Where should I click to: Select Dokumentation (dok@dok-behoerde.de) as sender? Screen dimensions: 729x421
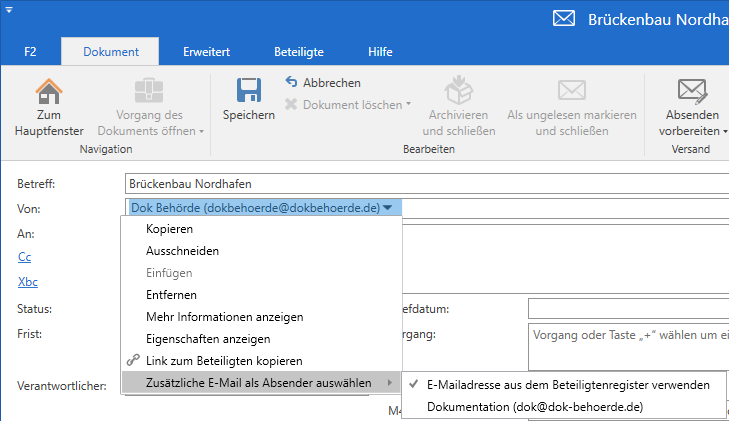534,407
